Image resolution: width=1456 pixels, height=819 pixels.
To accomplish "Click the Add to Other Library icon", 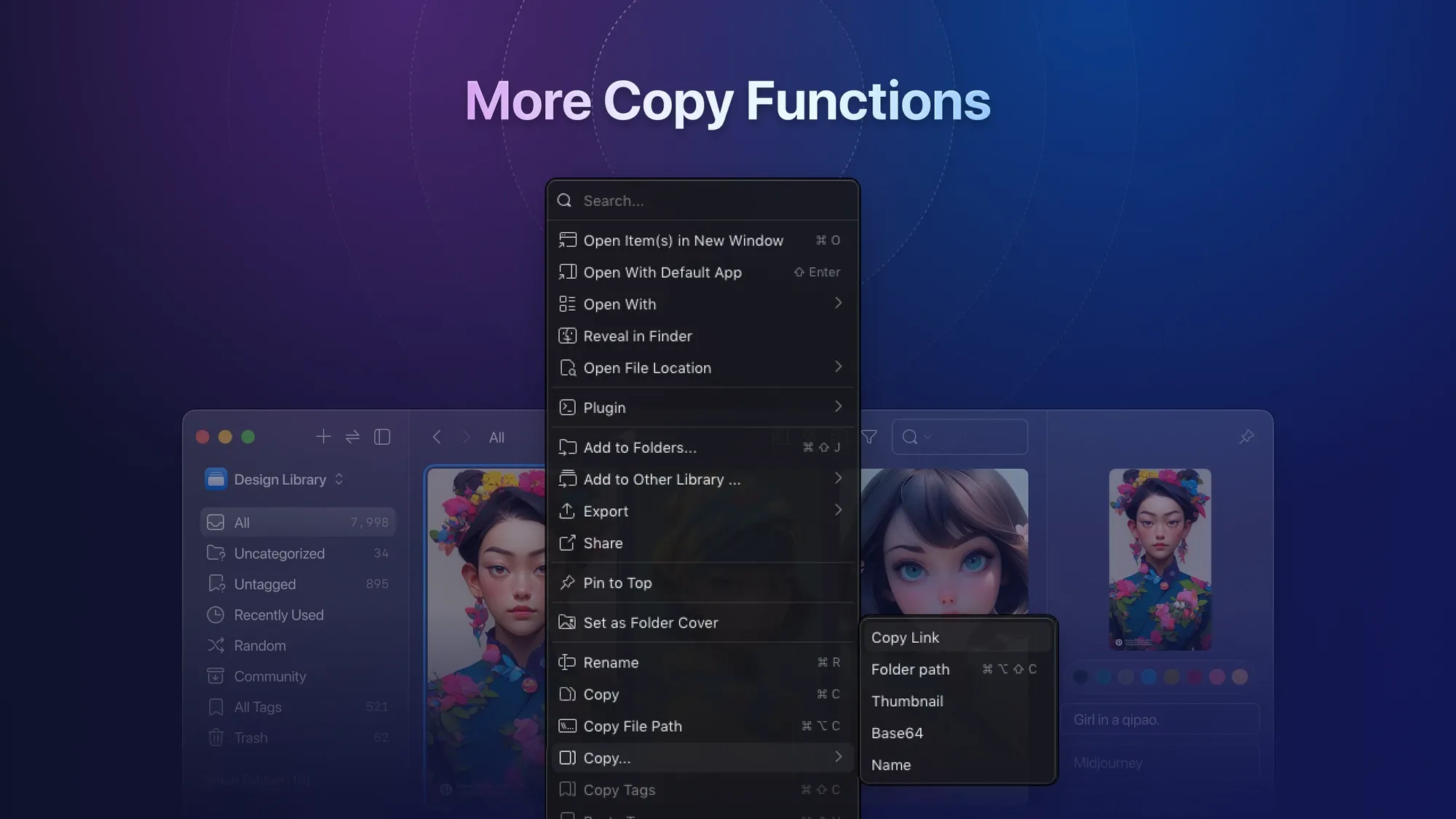I will (567, 480).
